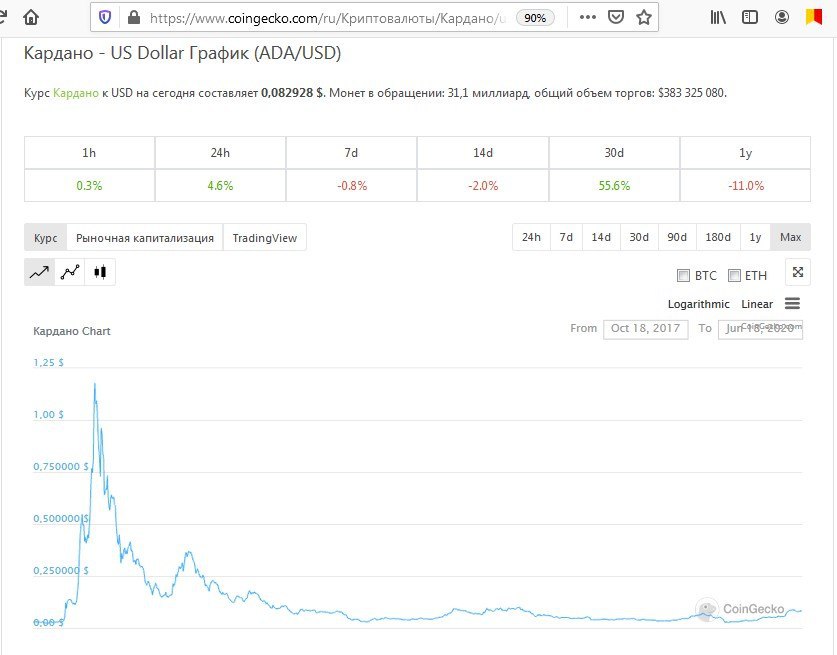This screenshot has height=655, width=837.
Task: Edit the To date field
Action: (760, 329)
